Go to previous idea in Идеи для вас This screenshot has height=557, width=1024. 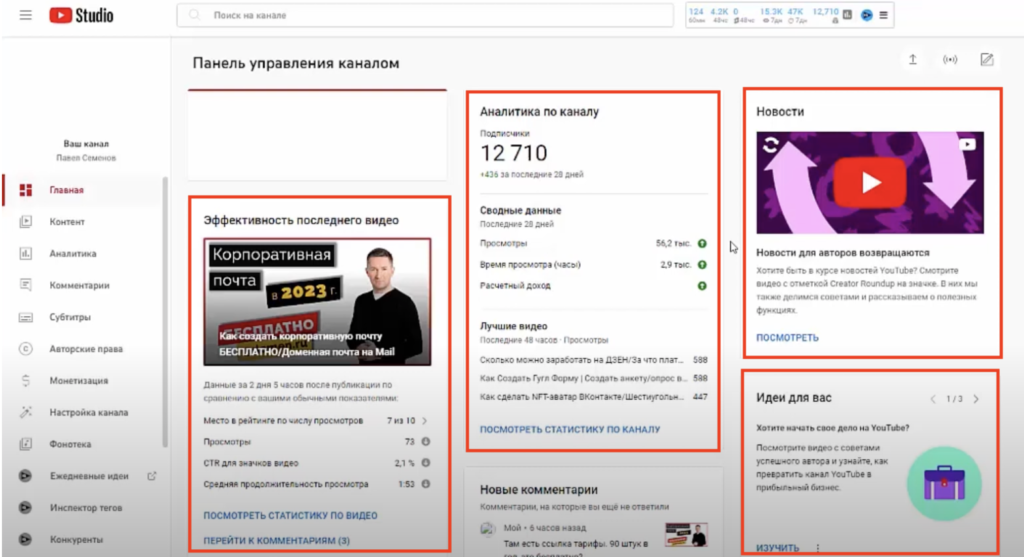933,399
